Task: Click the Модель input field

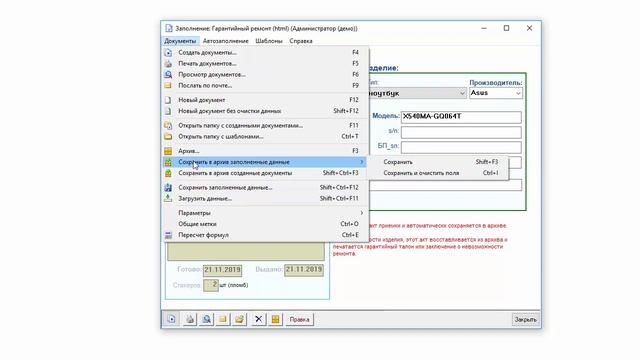Action: click(x=461, y=117)
